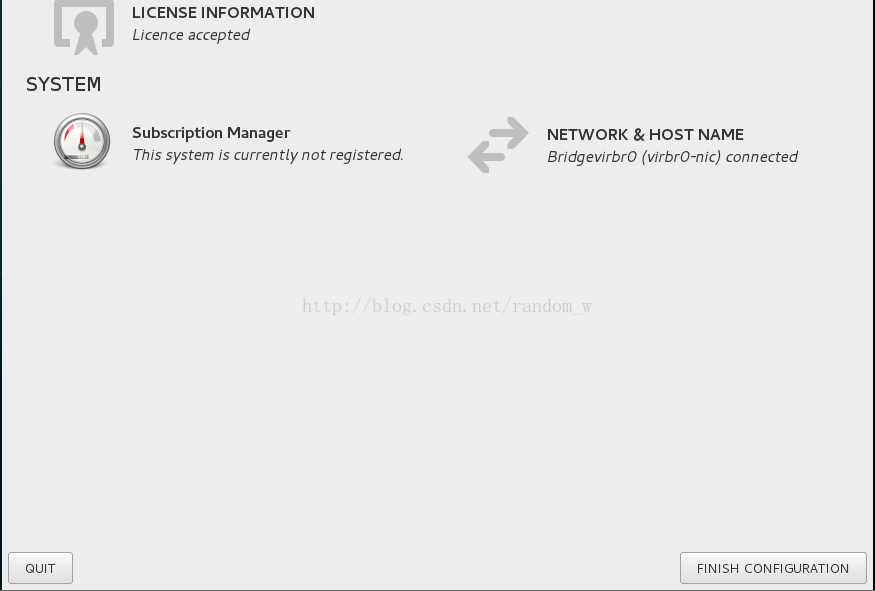Click 'This system is currently not registered' text
The image size is (875, 591).
(x=268, y=155)
